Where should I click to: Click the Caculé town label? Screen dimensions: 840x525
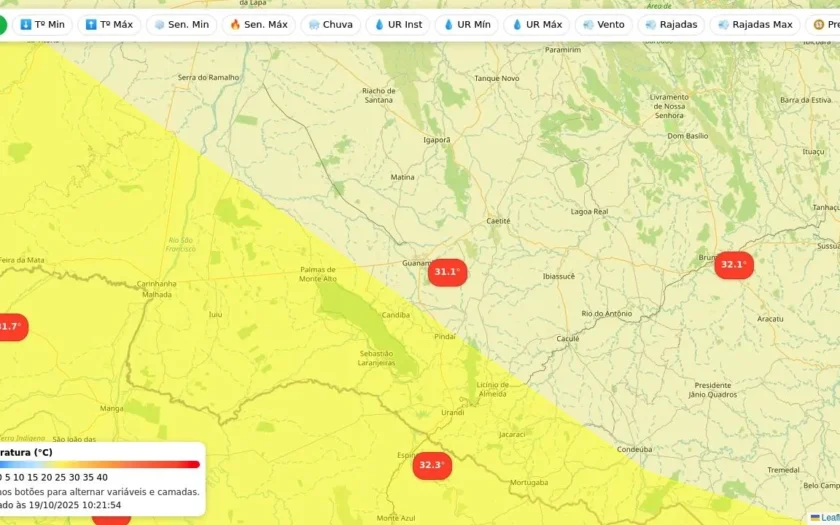point(568,339)
